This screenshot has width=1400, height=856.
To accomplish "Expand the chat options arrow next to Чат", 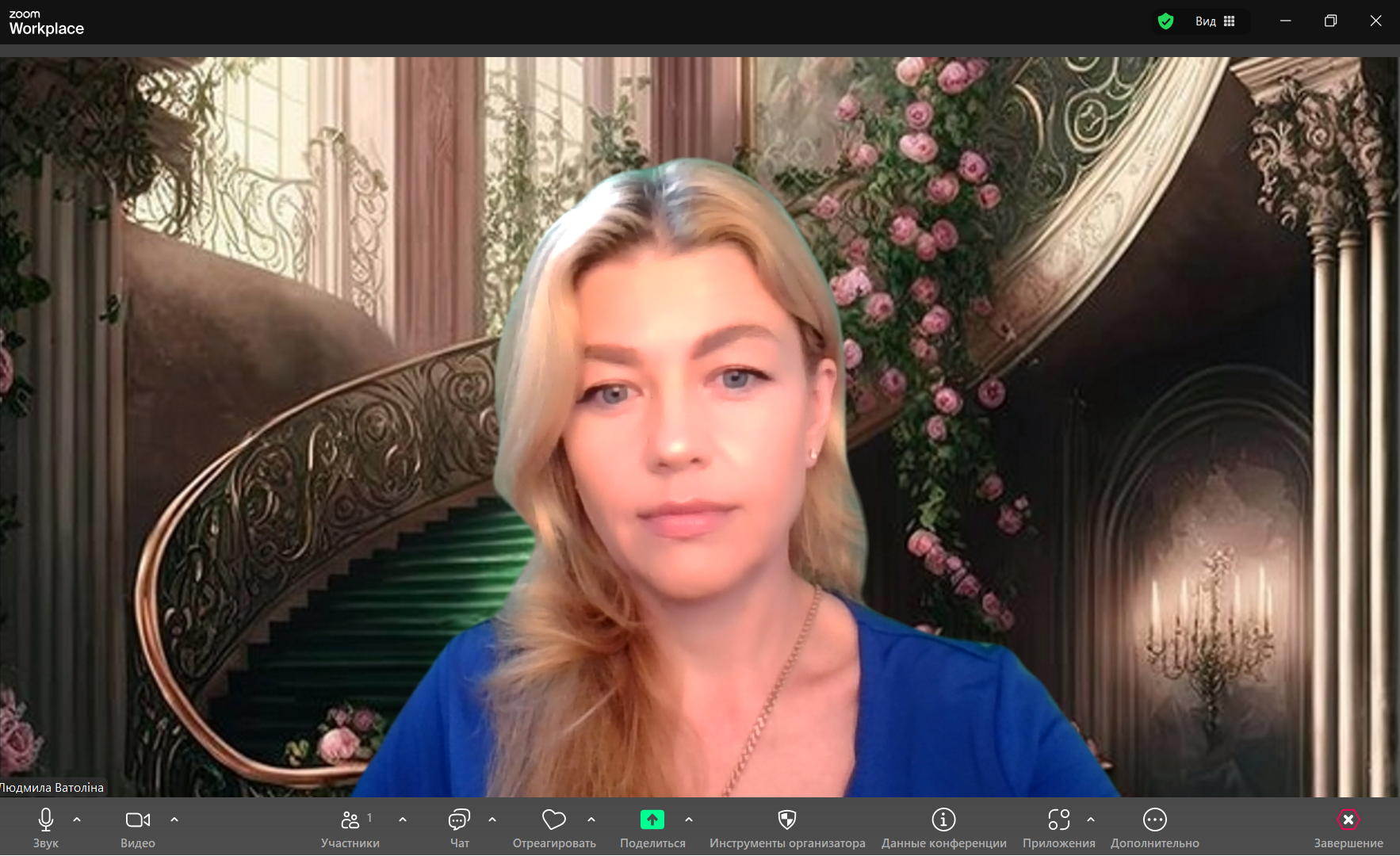I will click(x=492, y=820).
